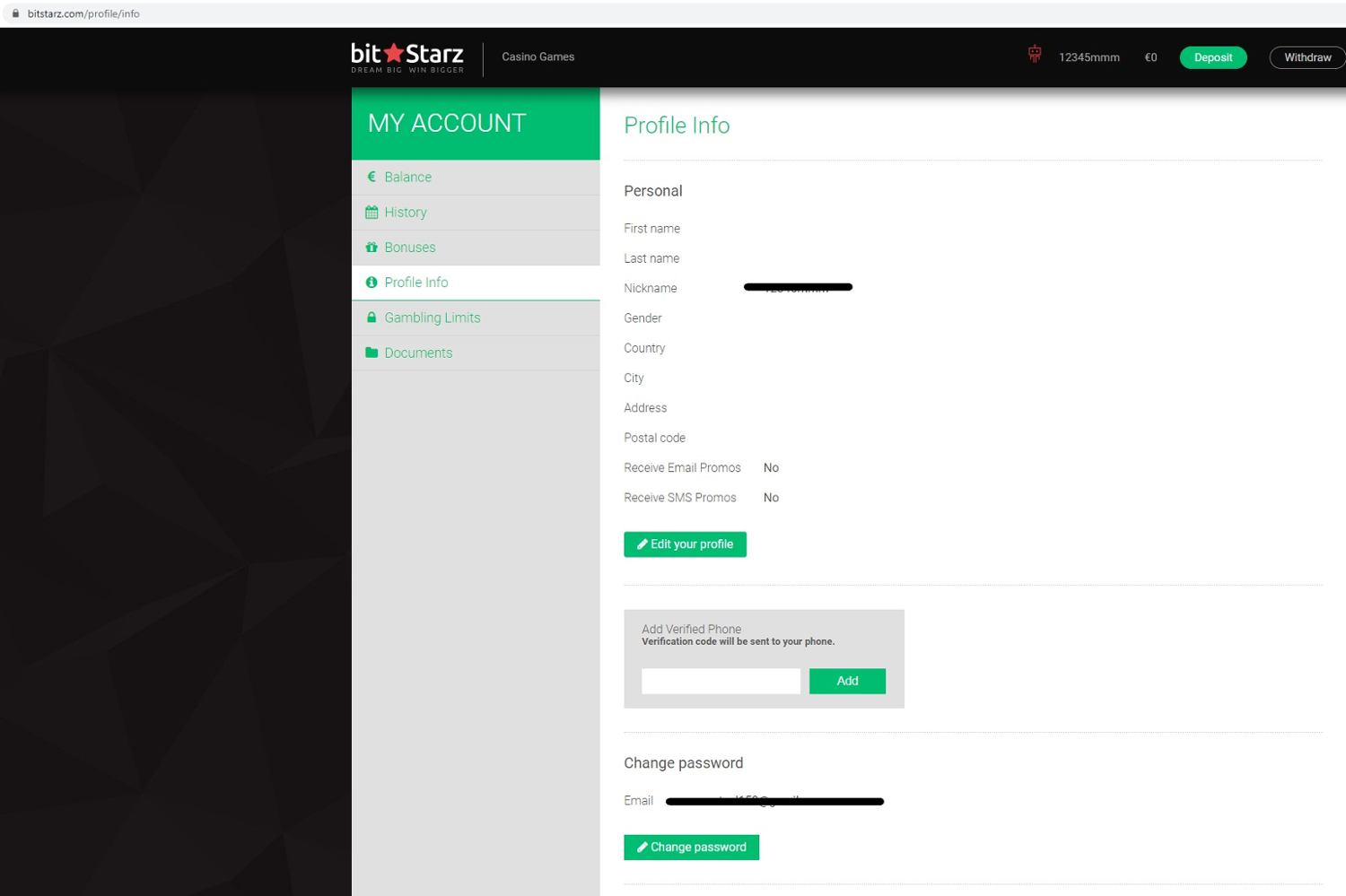
Task: Click the info icon beside Profile Info
Action: [x=371, y=283]
